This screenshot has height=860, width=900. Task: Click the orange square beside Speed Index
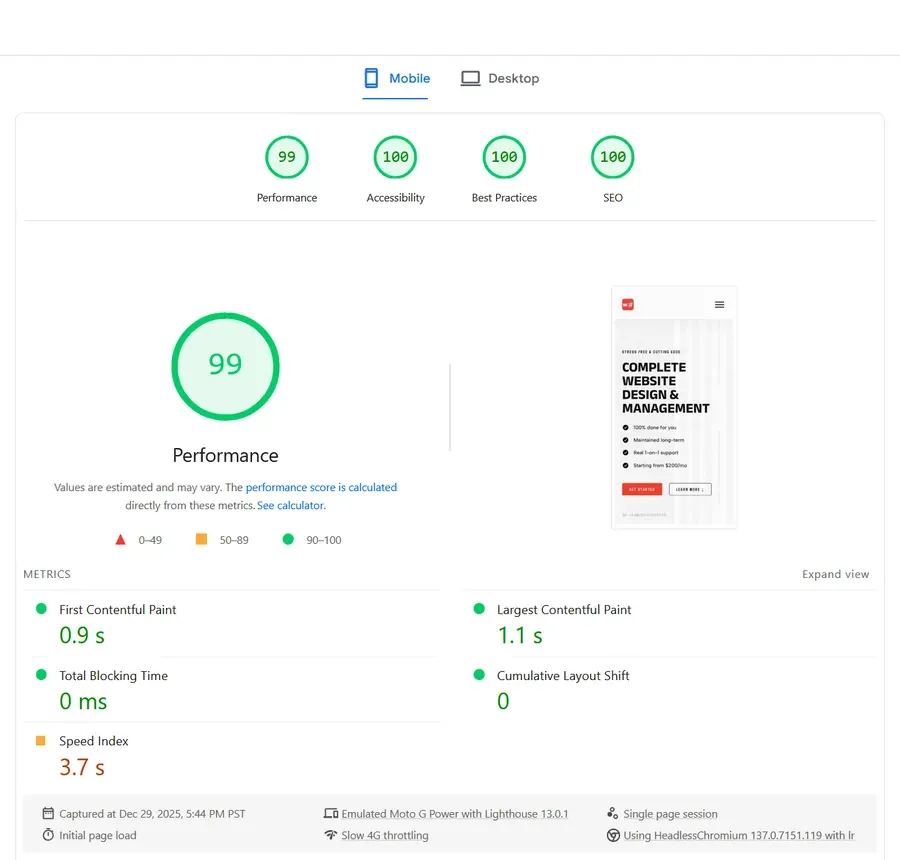40,740
